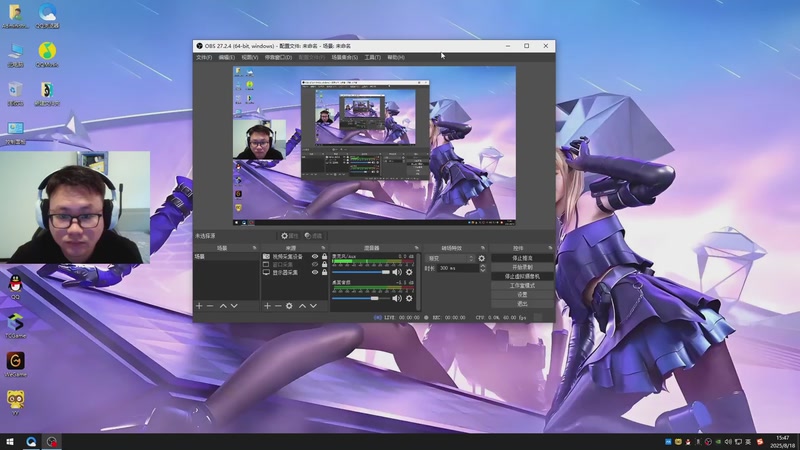800x450 pixels.
Task: Click the 停止推流 button
Action: [522, 258]
